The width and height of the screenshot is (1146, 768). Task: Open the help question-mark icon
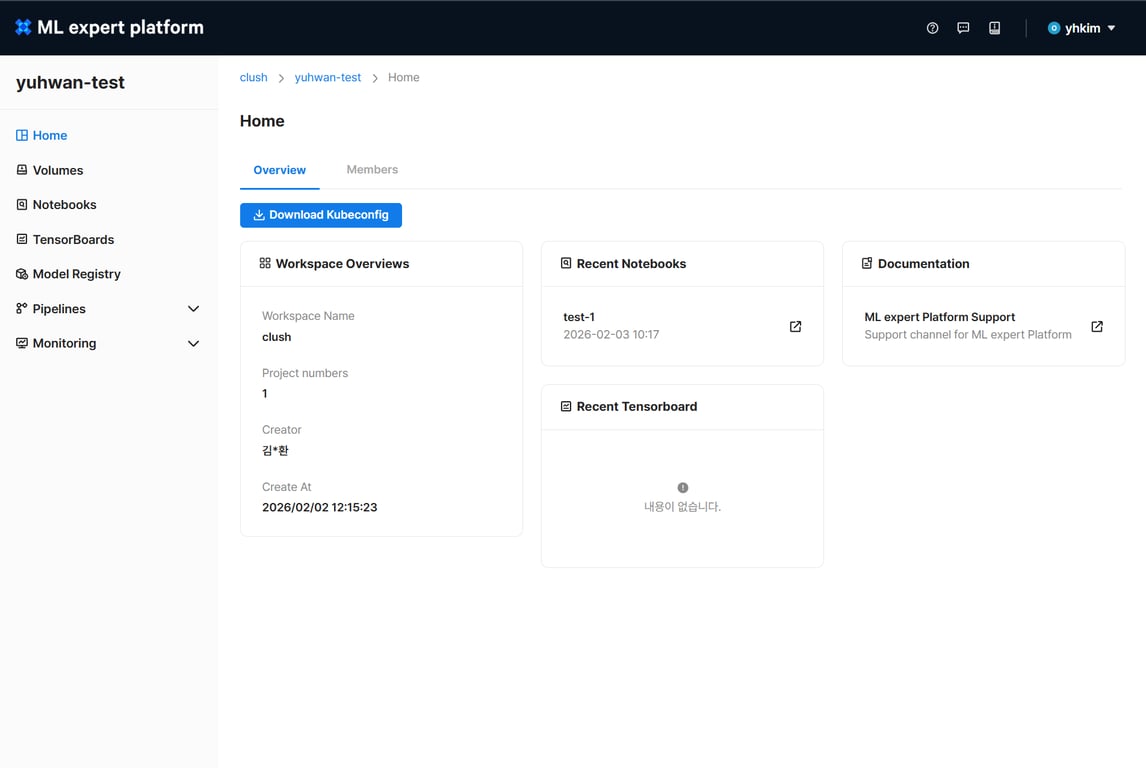coord(933,28)
